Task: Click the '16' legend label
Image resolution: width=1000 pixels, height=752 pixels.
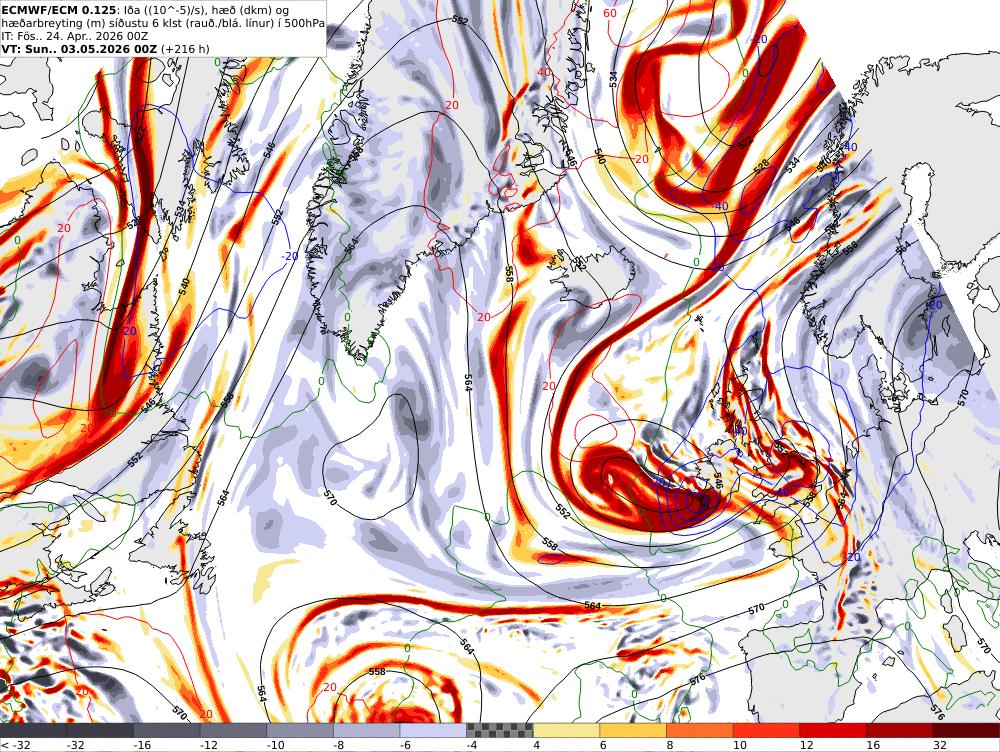Action: pos(873,745)
